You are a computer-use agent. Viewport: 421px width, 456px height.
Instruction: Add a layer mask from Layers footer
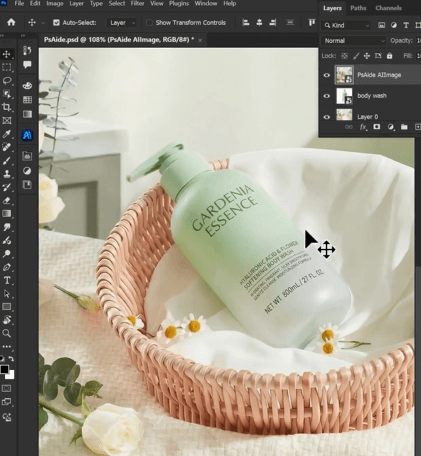tap(377, 127)
